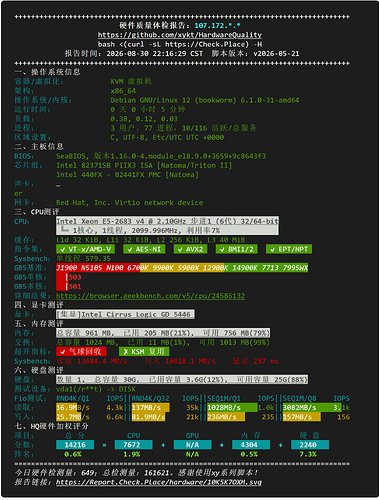Click the EPT/NPT instruction badge
Image resolution: width=379 pixels, height=500 pixels.
[x=289, y=249]
